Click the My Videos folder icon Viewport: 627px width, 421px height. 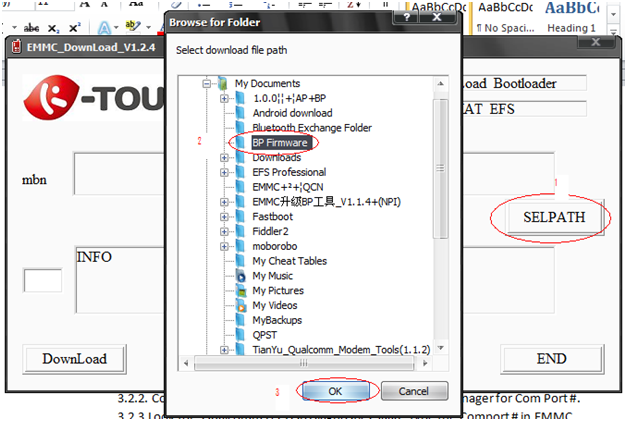click(240, 305)
